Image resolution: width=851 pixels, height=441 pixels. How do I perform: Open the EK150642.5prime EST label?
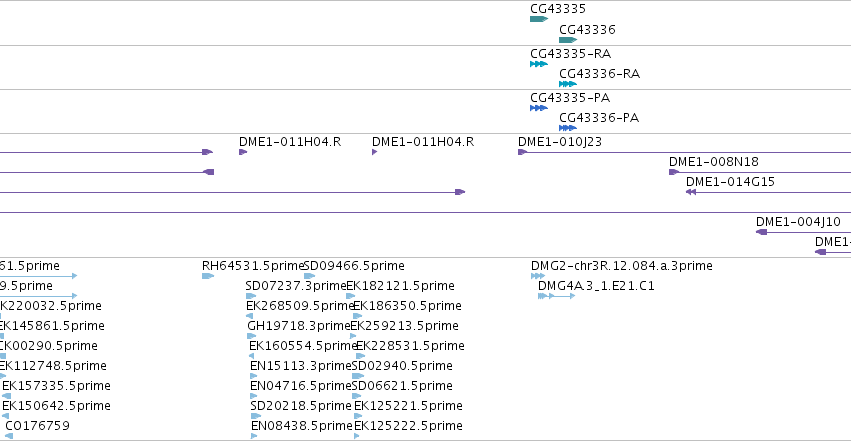point(56,406)
